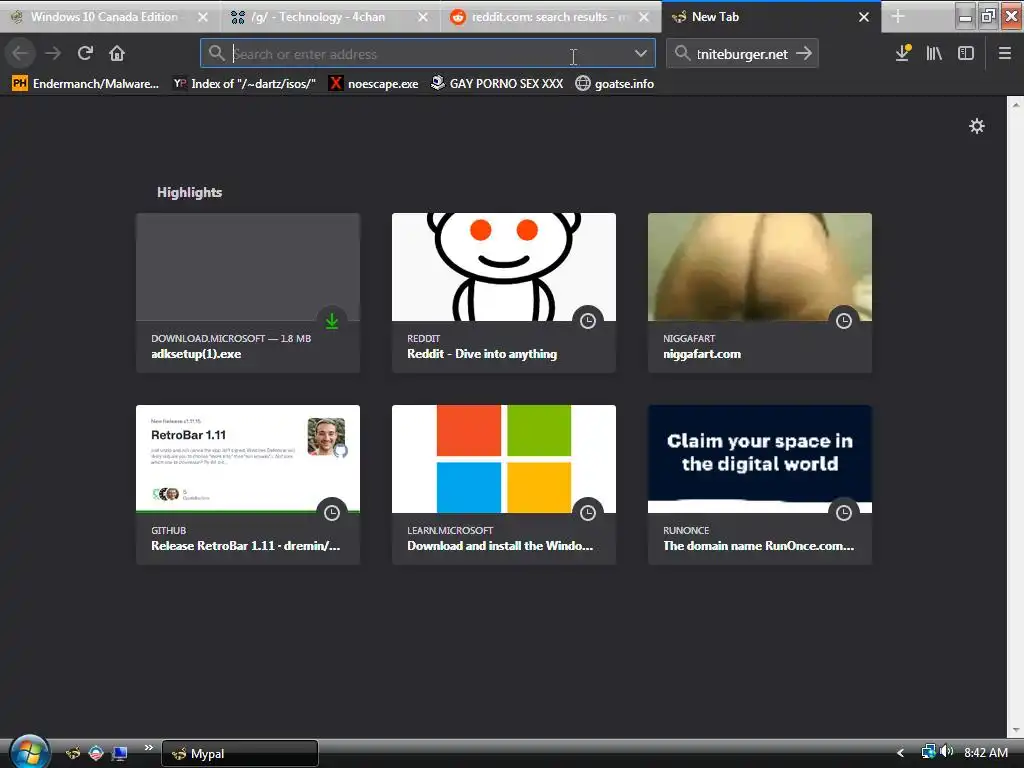This screenshot has height=768, width=1024.
Task: Open the goatse.info bookmark
Action: click(x=615, y=84)
